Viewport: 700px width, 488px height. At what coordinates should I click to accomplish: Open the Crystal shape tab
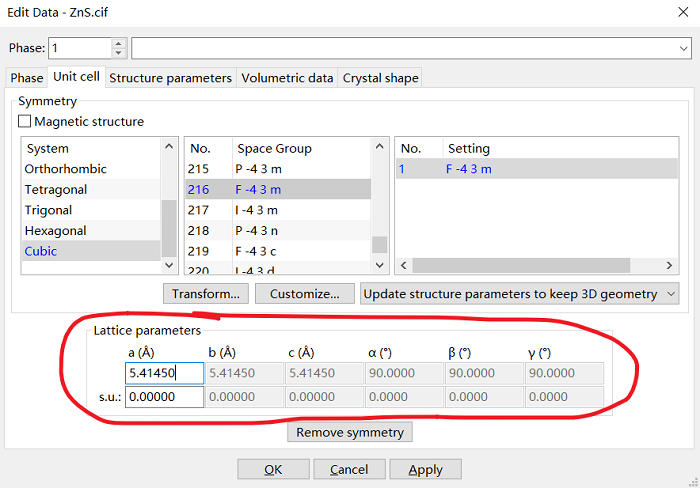click(x=380, y=78)
